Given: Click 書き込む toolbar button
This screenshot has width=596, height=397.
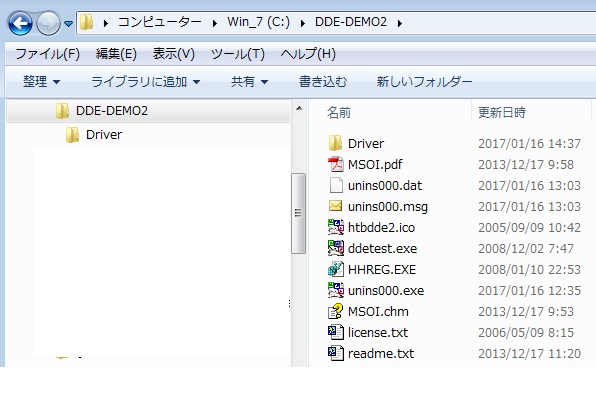Looking at the screenshot, I should (323, 81).
